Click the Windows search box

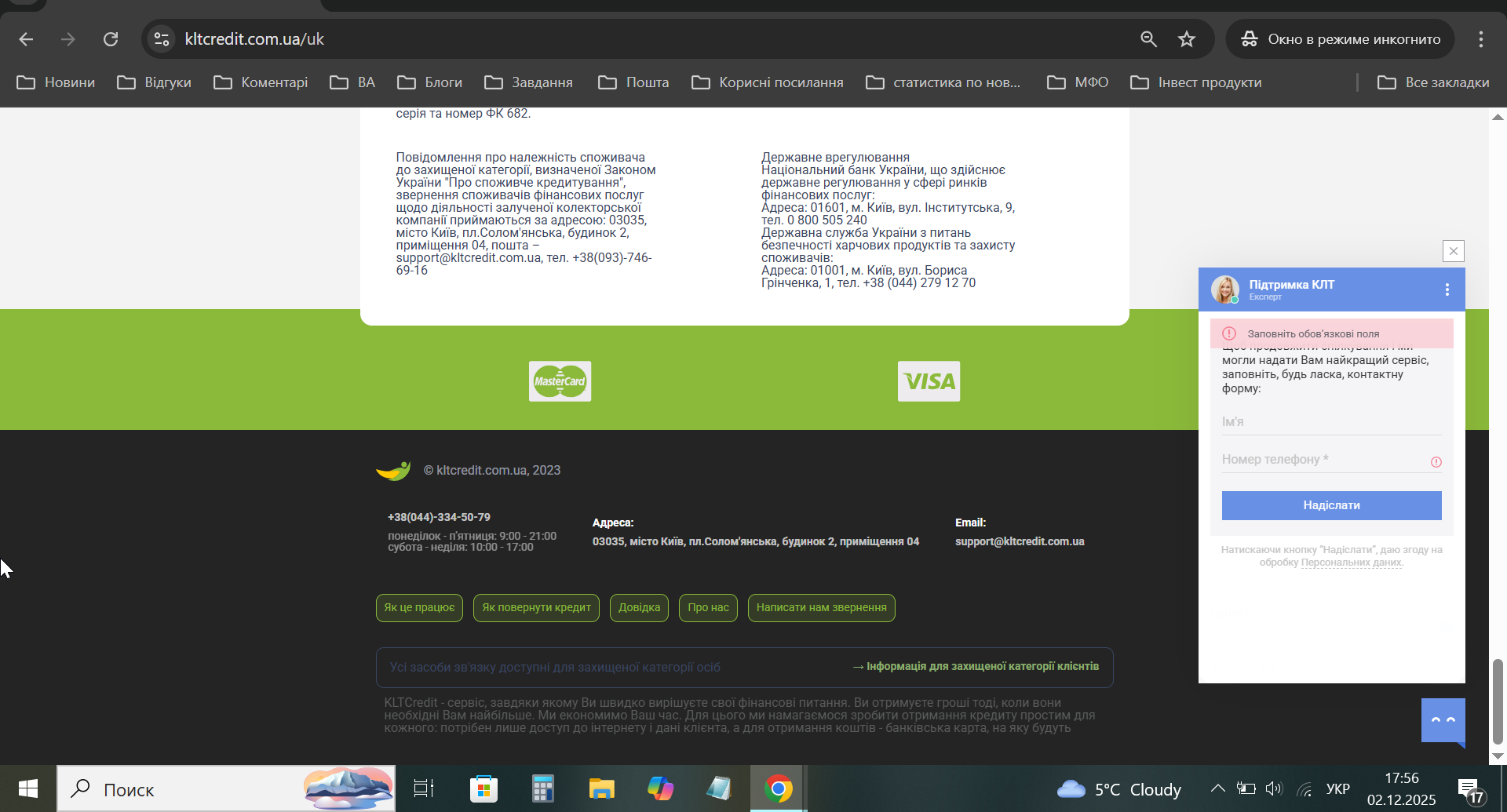(226, 788)
